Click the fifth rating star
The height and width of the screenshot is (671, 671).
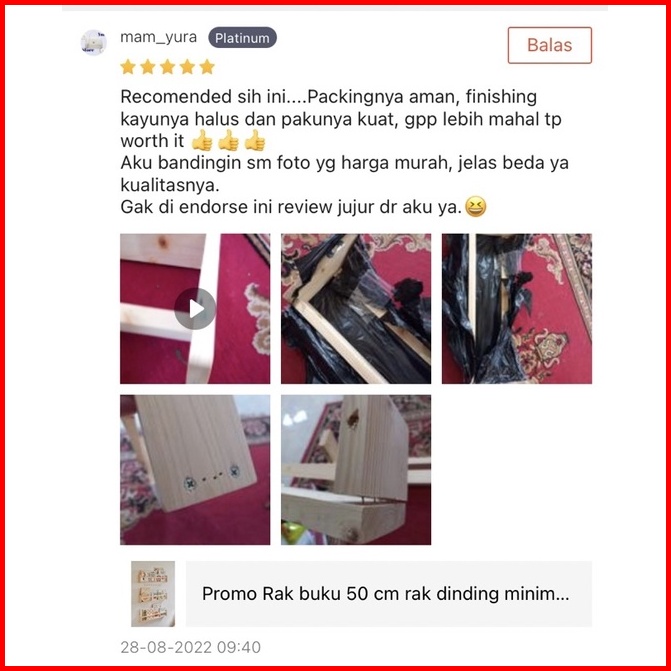[x=207, y=67]
